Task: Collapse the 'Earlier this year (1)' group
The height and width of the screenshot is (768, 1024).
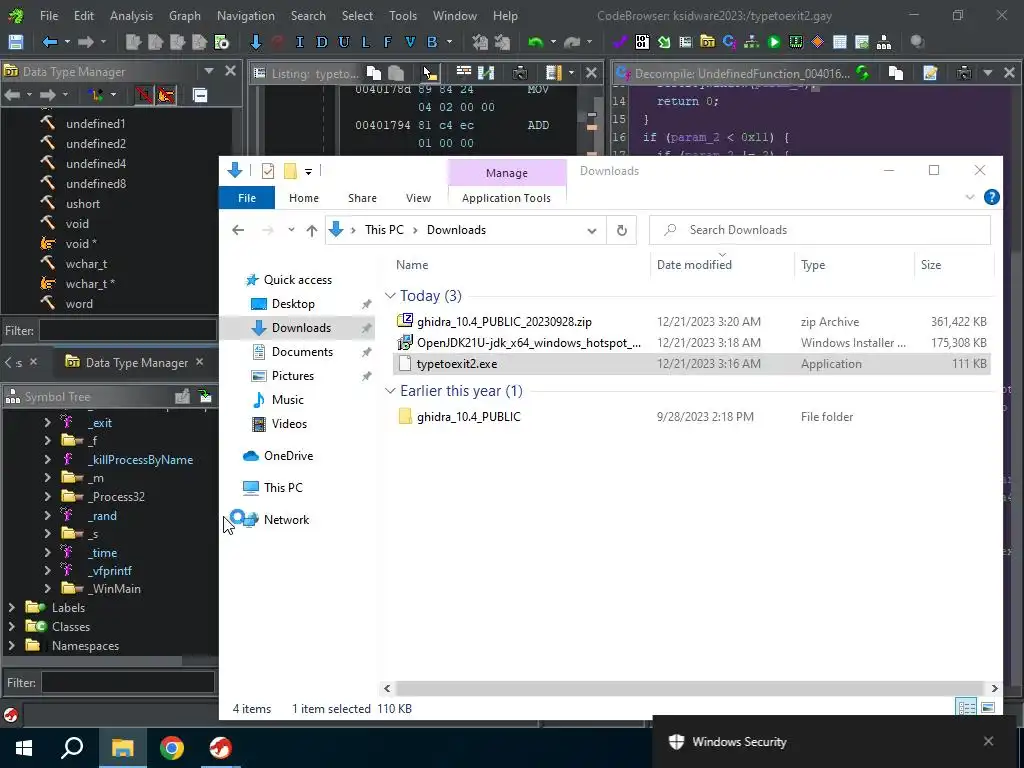Action: coord(391,391)
